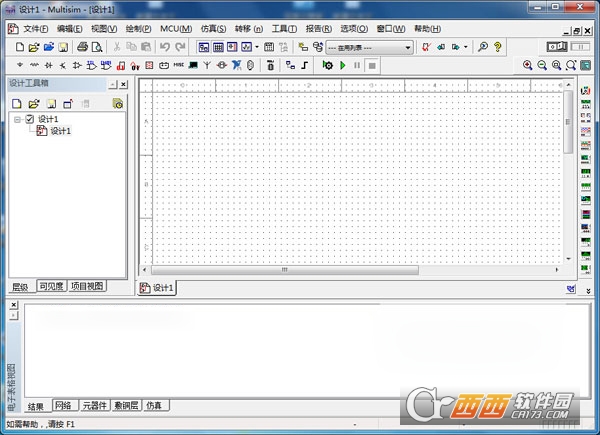Click Electrical rules check icon

point(426,47)
